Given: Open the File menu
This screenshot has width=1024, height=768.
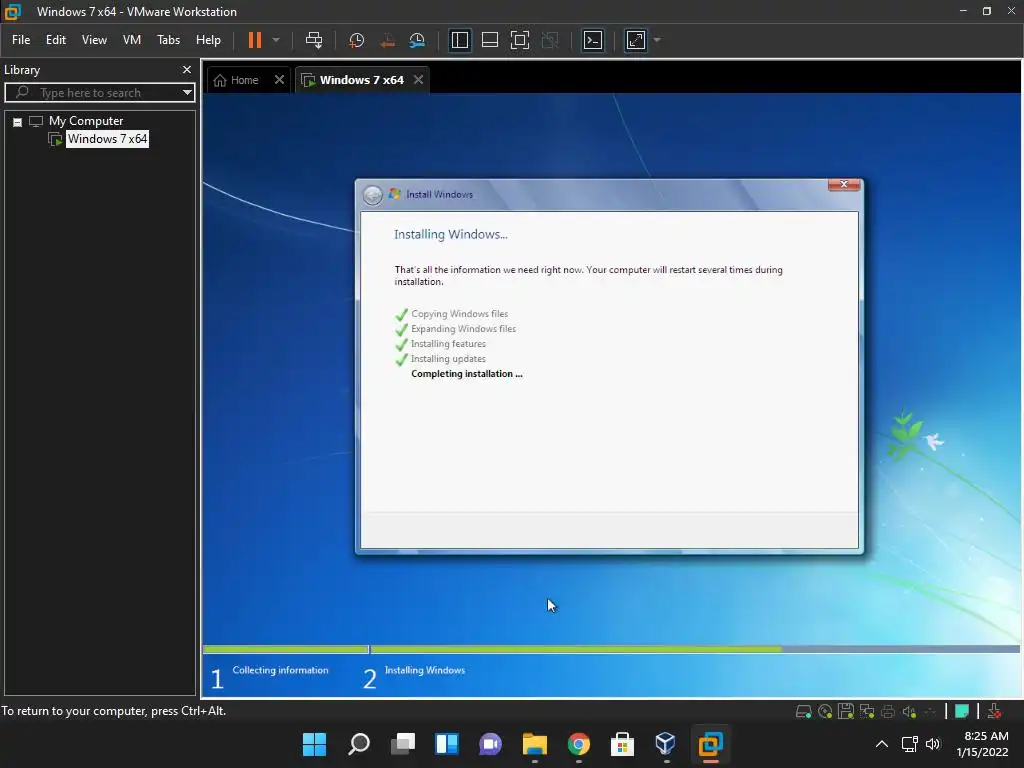Looking at the screenshot, I should [21, 40].
